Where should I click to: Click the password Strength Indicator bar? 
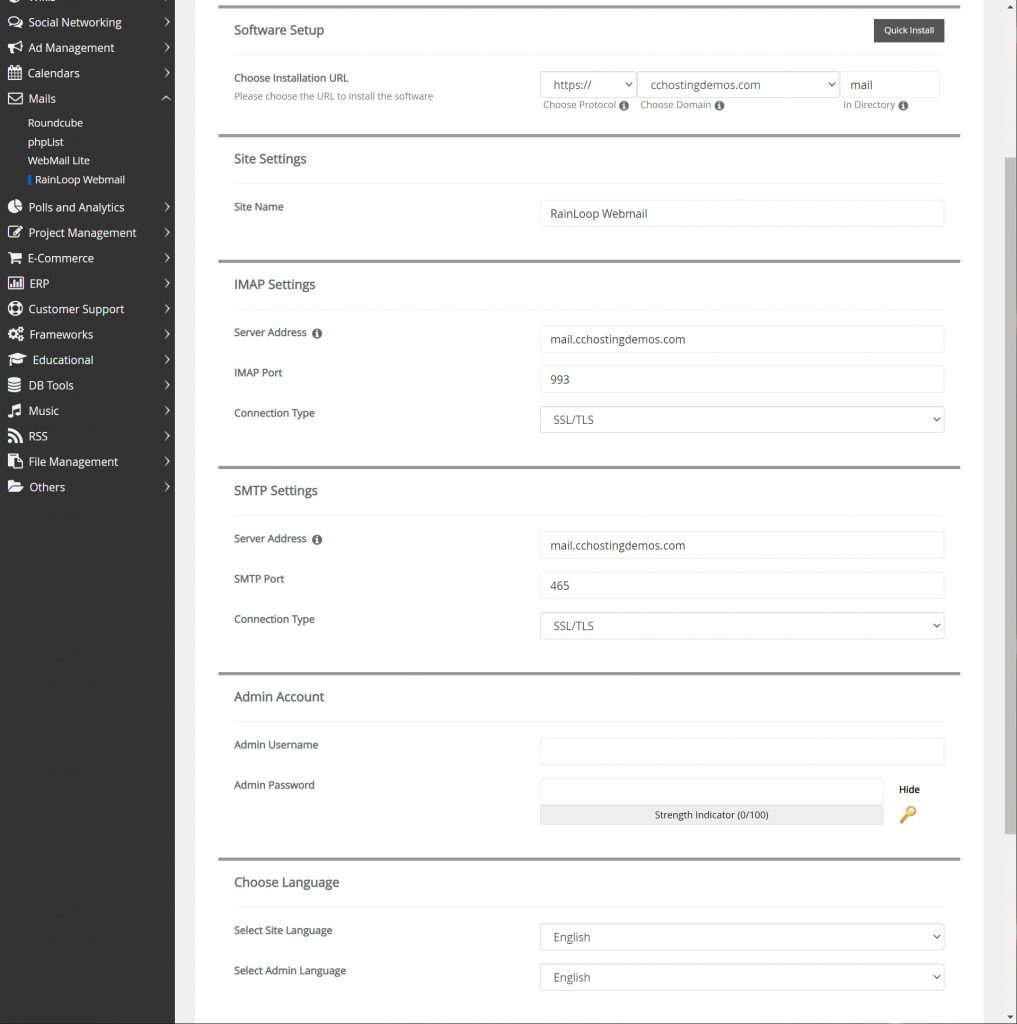[x=711, y=815]
